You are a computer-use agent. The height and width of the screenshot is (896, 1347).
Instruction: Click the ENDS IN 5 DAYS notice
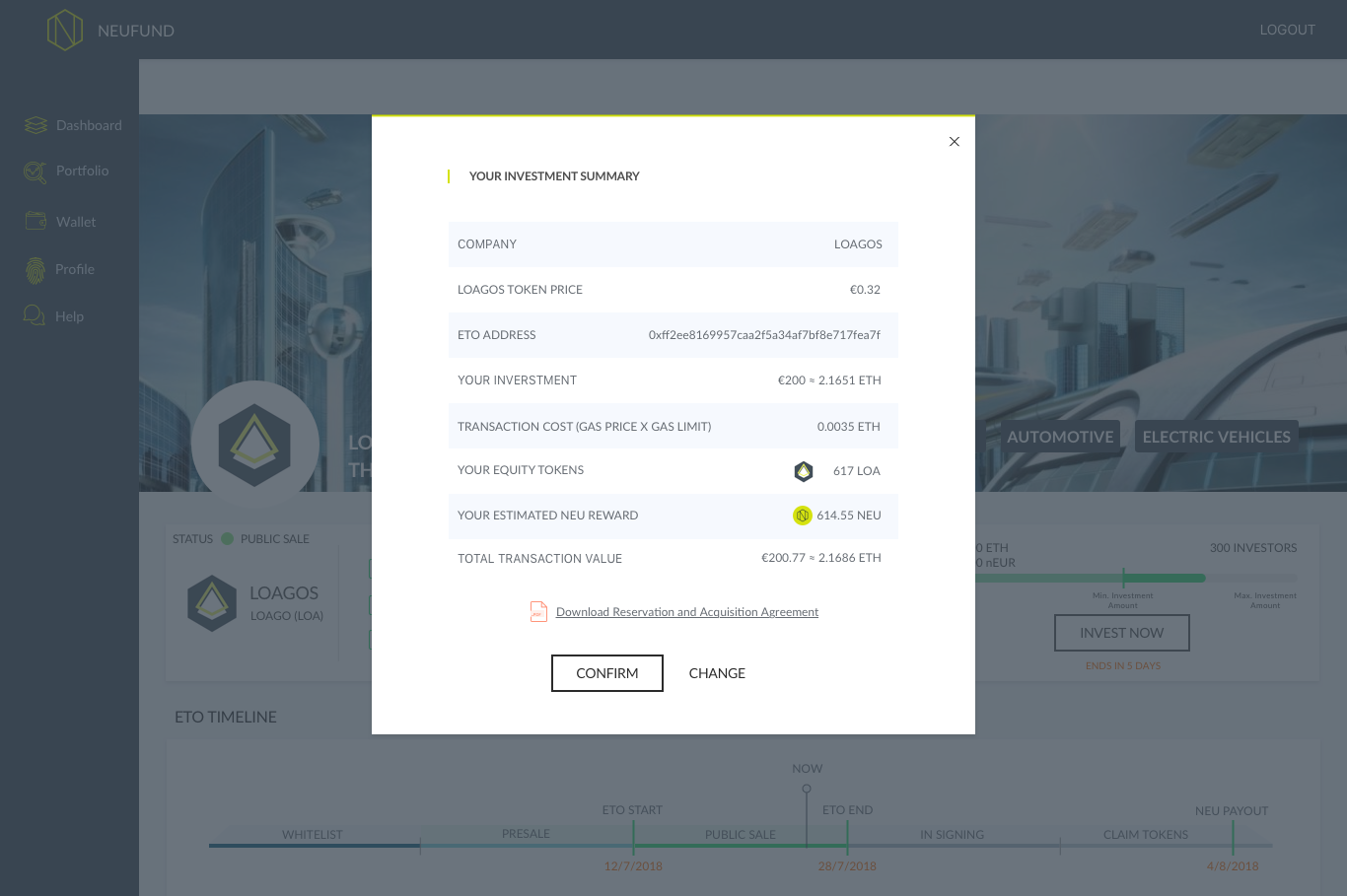(1123, 666)
